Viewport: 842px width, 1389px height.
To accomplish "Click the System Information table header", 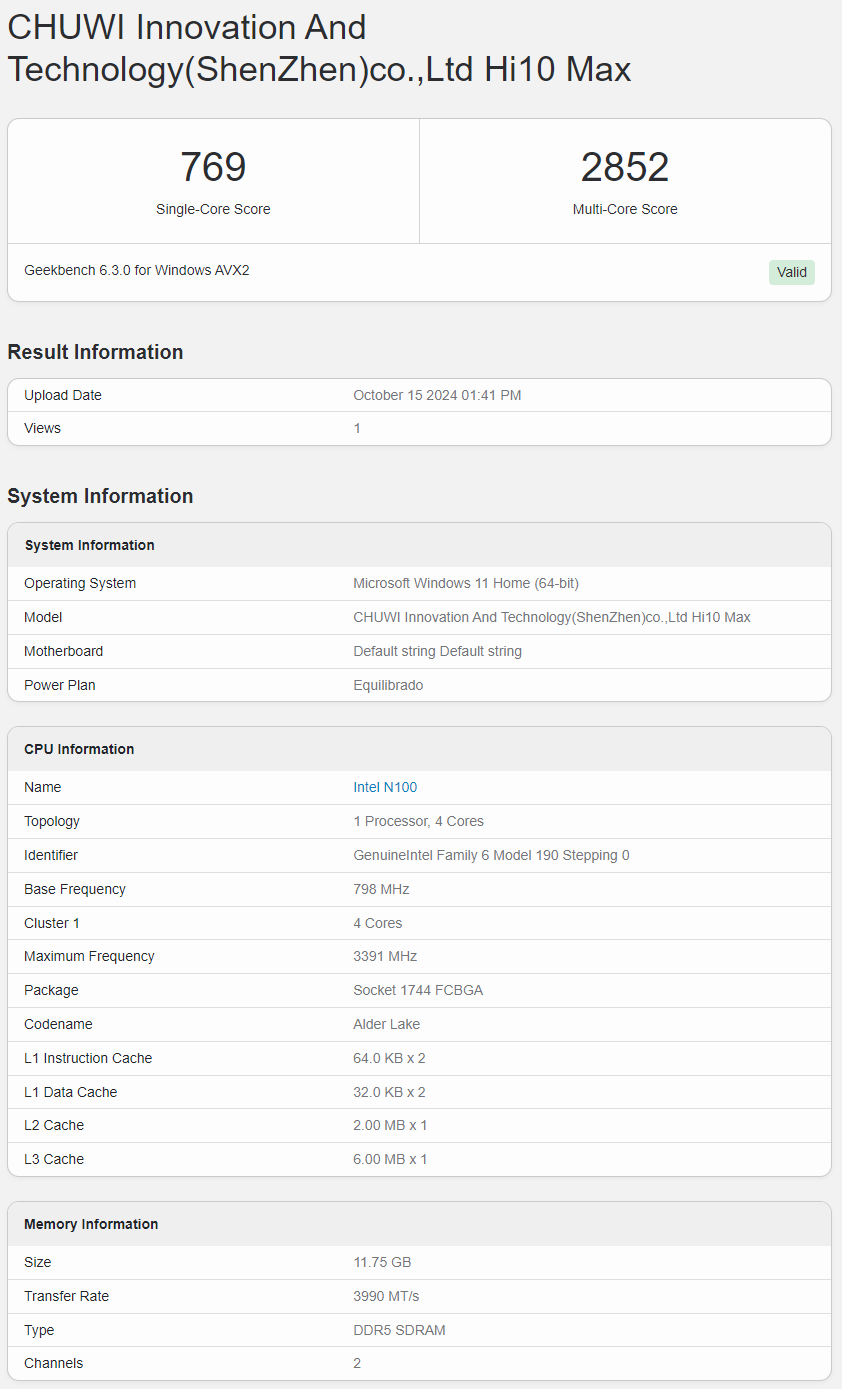I will [419, 545].
